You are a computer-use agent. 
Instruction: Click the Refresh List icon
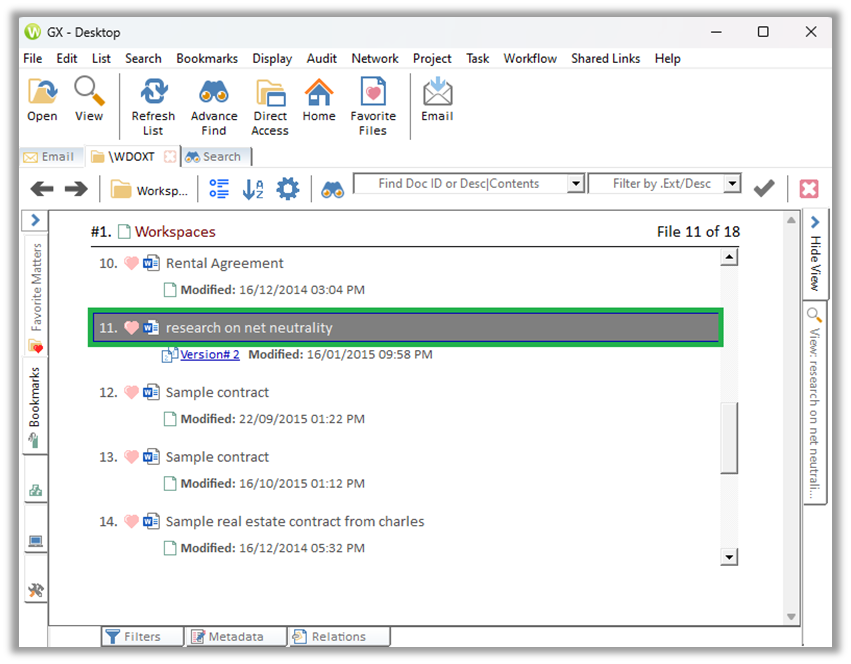tap(153, 98)
